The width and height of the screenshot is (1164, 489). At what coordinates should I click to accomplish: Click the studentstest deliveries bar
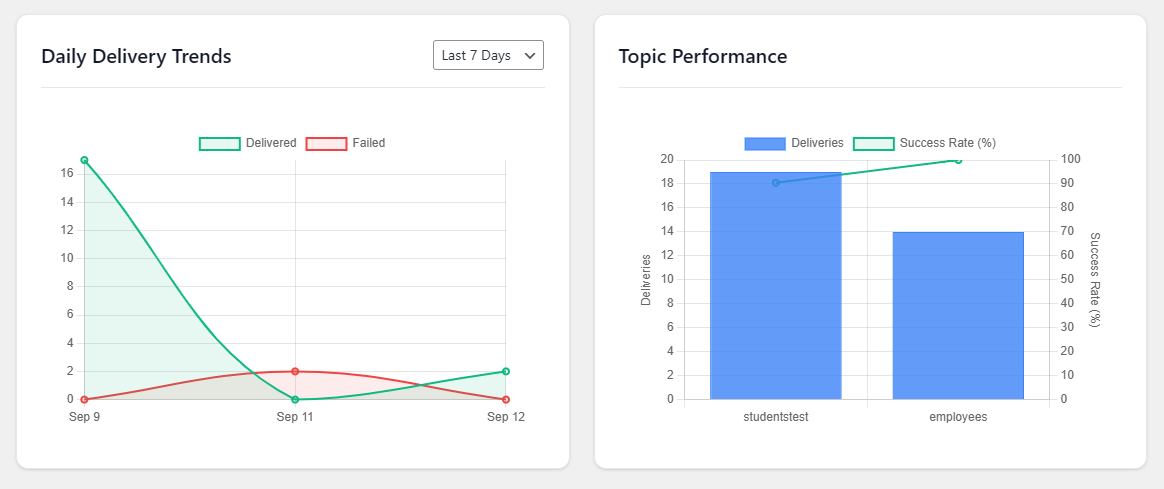776,286
